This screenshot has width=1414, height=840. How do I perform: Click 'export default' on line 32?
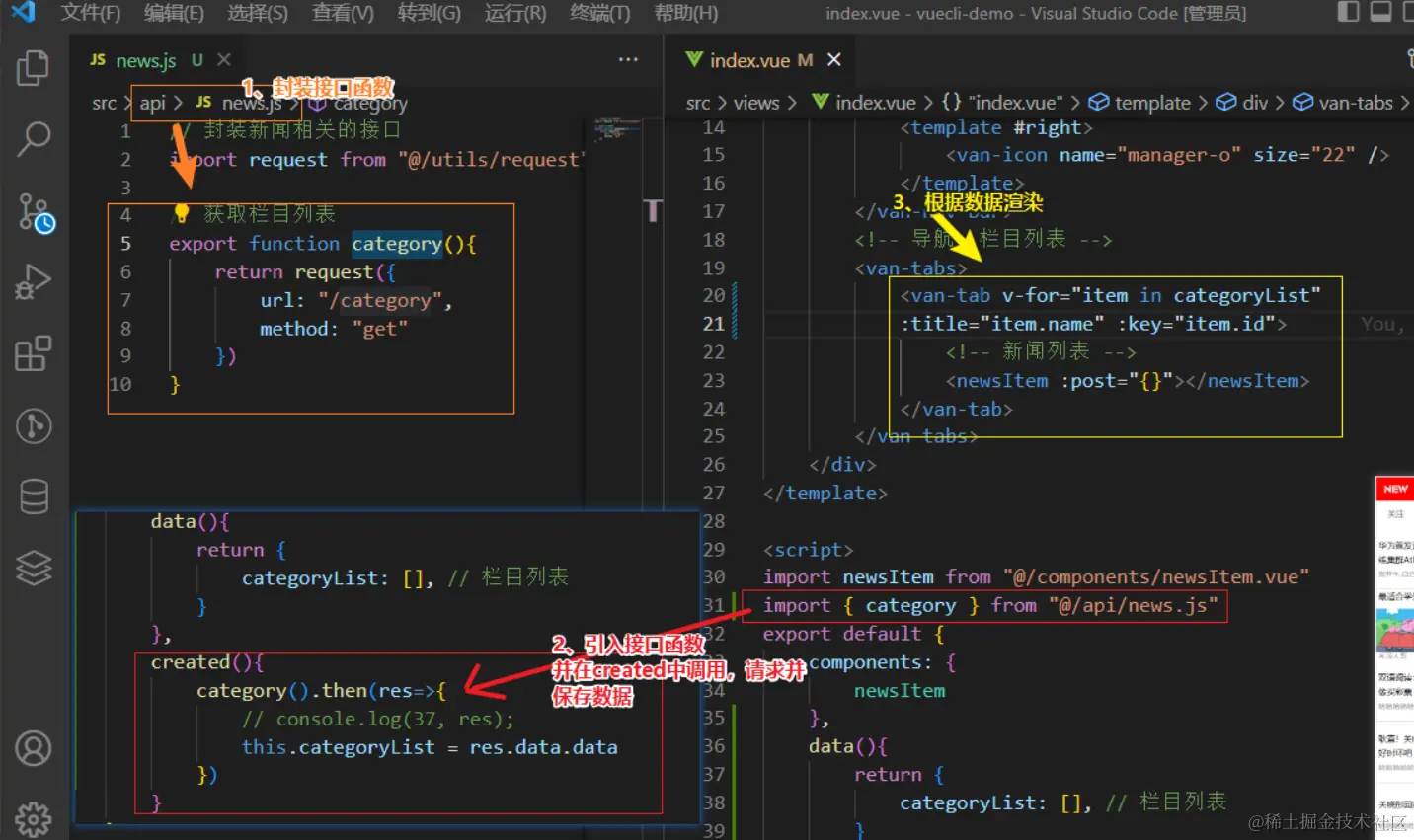coord(841,634)
